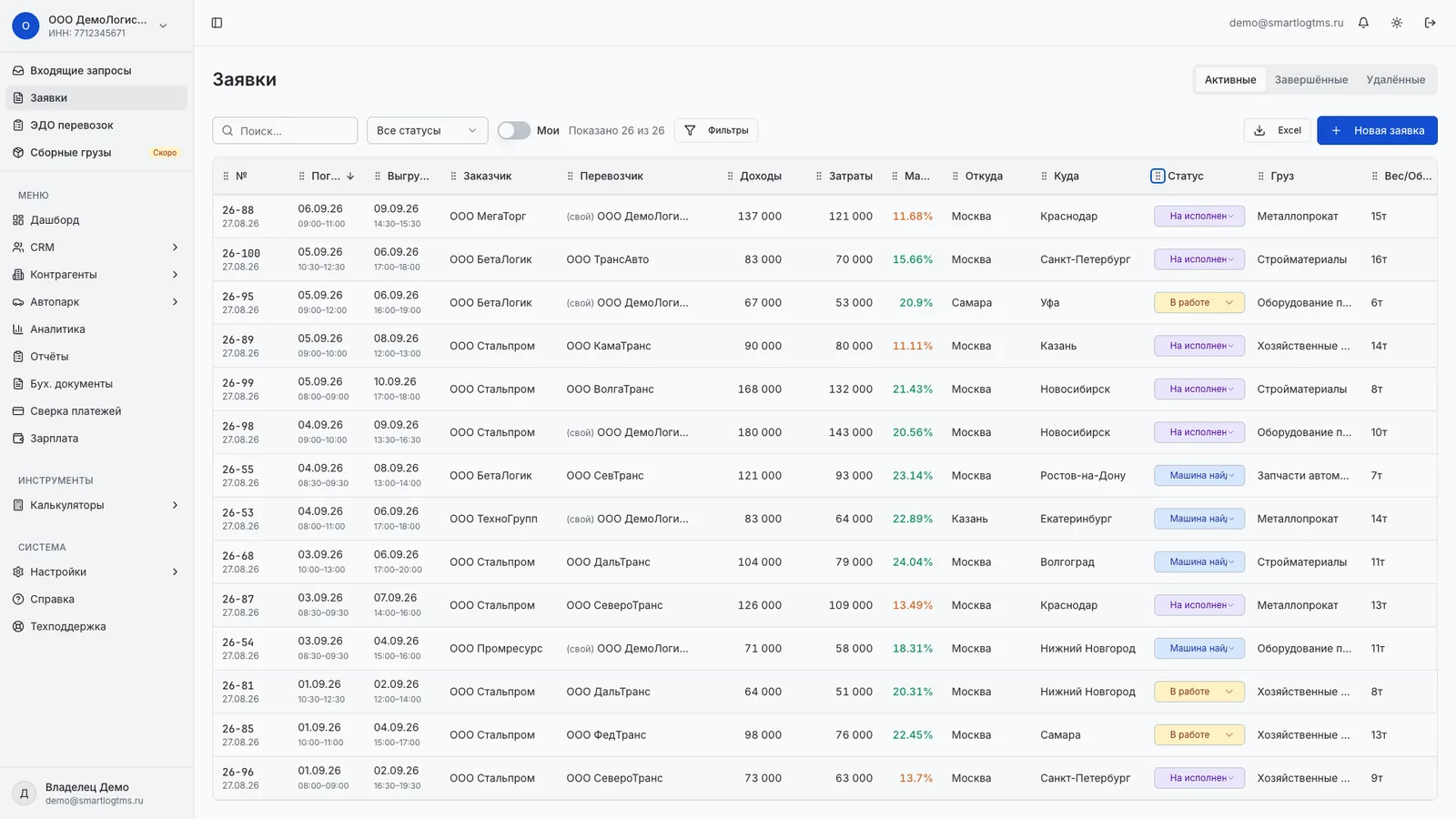
Task: Sort by Погрузка date arrow
Action: coord(350,176)
